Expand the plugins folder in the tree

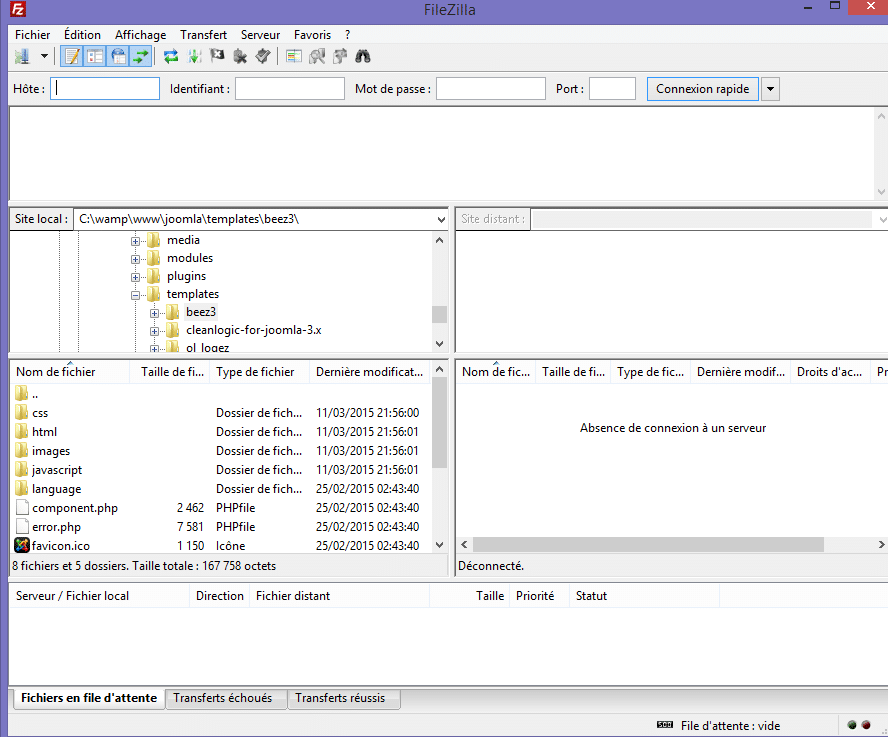click(x=135, y=276)
